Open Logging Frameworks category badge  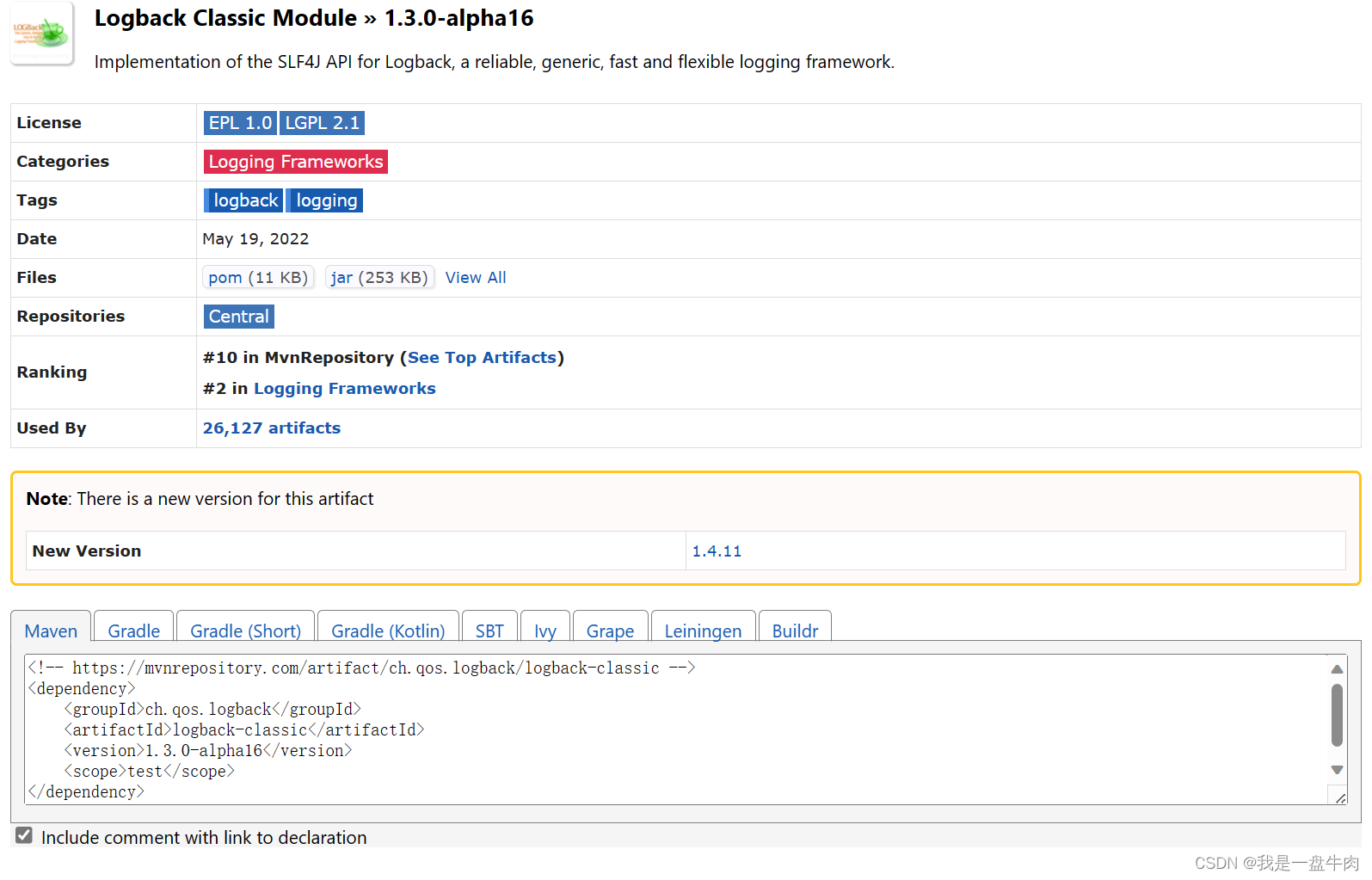point(296,162)
